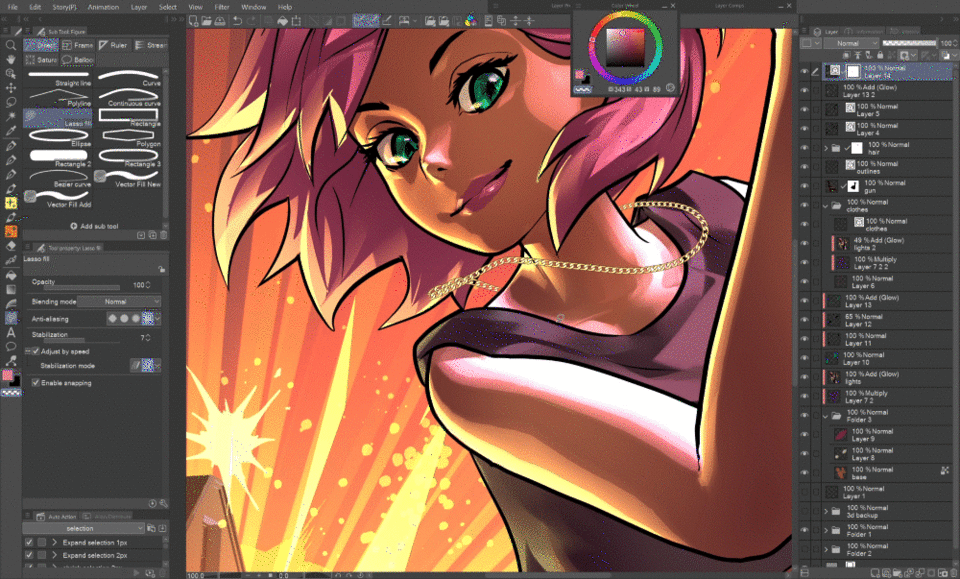960x579 pixels.
Task: Open the Edit menu
Action: click(35, 7)
